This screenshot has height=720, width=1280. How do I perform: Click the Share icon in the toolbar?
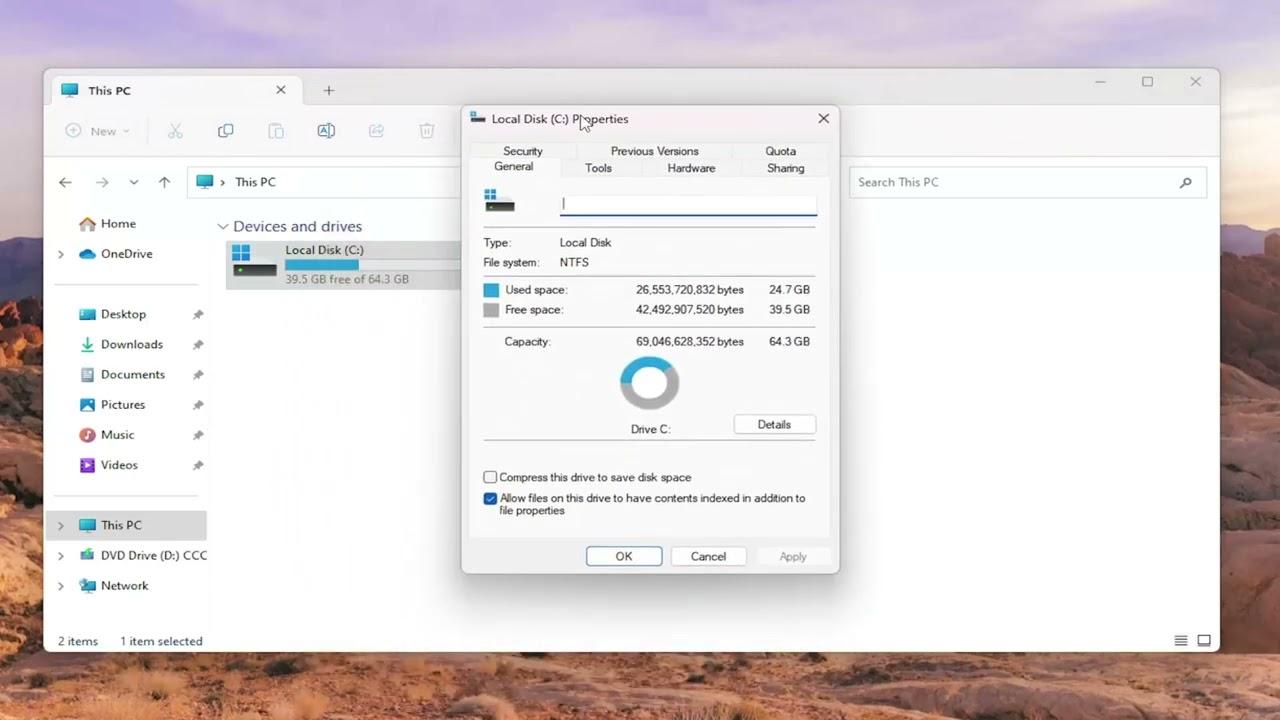375,131
